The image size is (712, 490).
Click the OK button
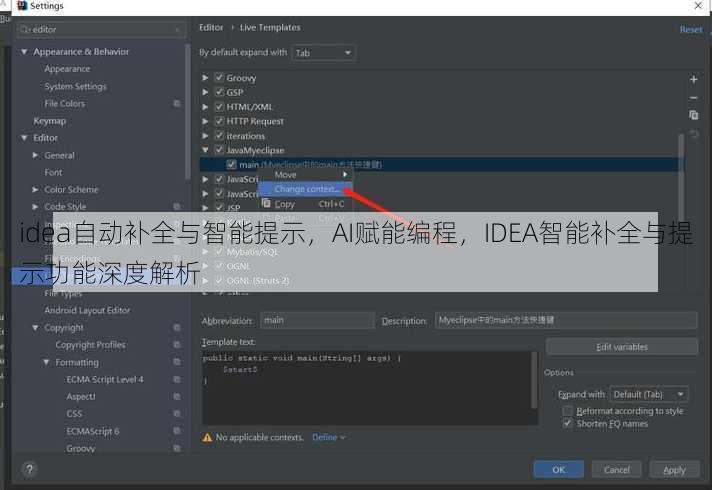559,469
